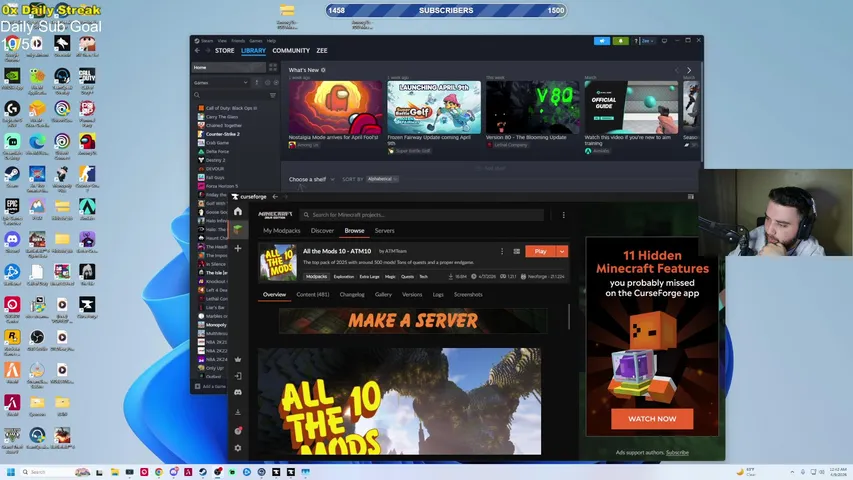
Task: Switch Steam library to grid collections view
Action: 273,67
